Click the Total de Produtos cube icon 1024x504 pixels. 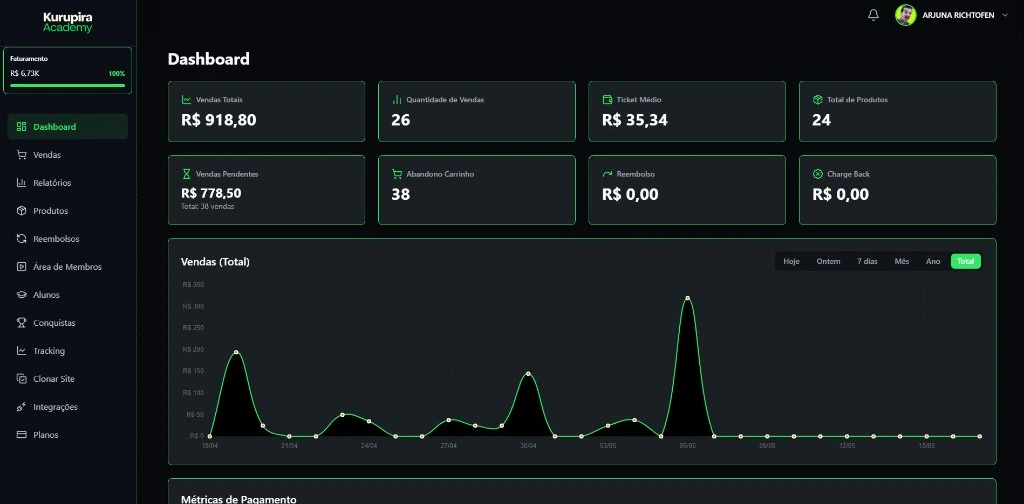[x=818, y=100]
